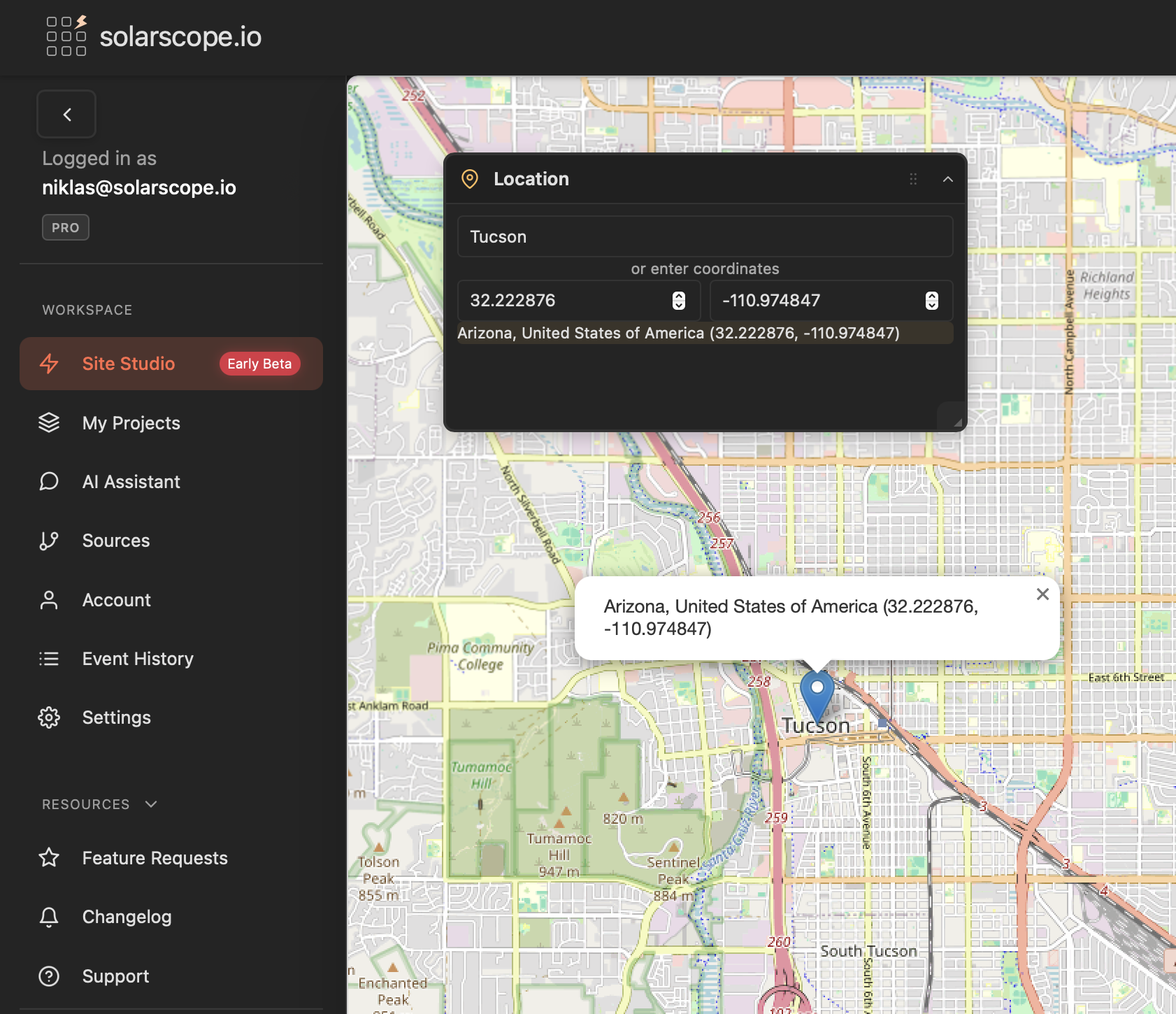Click the My Projects layers icon
Image resolution: width=1176 pixels, height=1014 pixels.
click(49, 423)
